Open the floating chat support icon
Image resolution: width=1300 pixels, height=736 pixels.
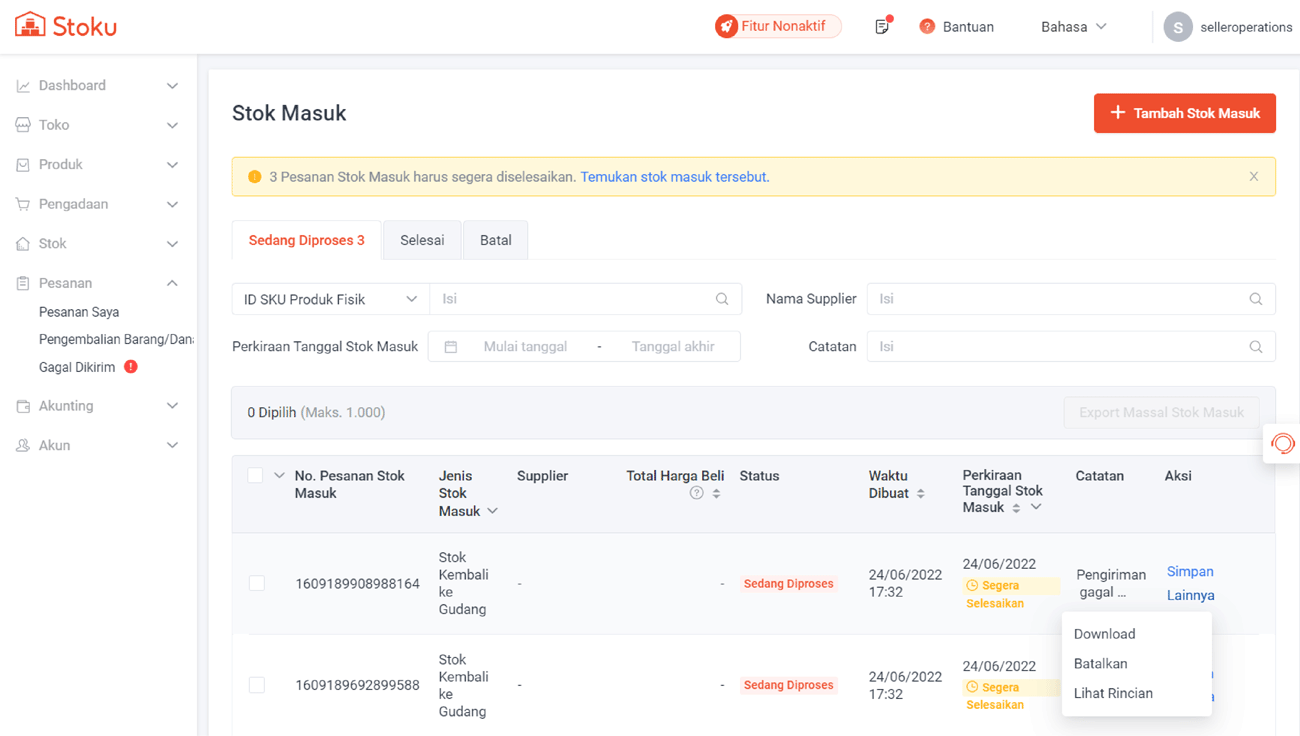1282,442
